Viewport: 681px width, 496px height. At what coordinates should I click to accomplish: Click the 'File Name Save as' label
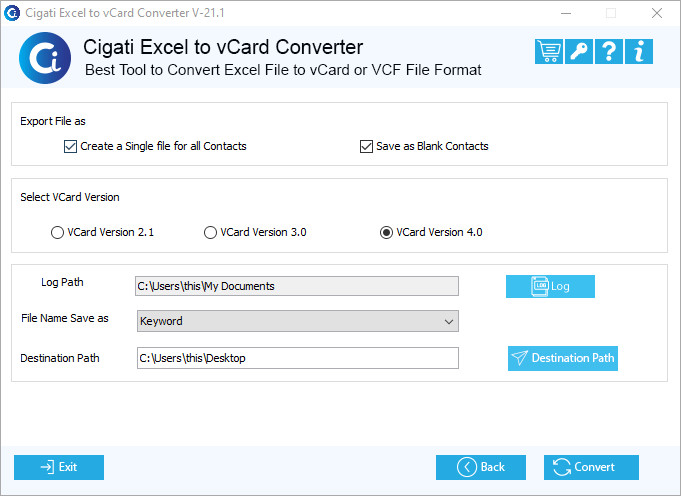click(65, 318)
